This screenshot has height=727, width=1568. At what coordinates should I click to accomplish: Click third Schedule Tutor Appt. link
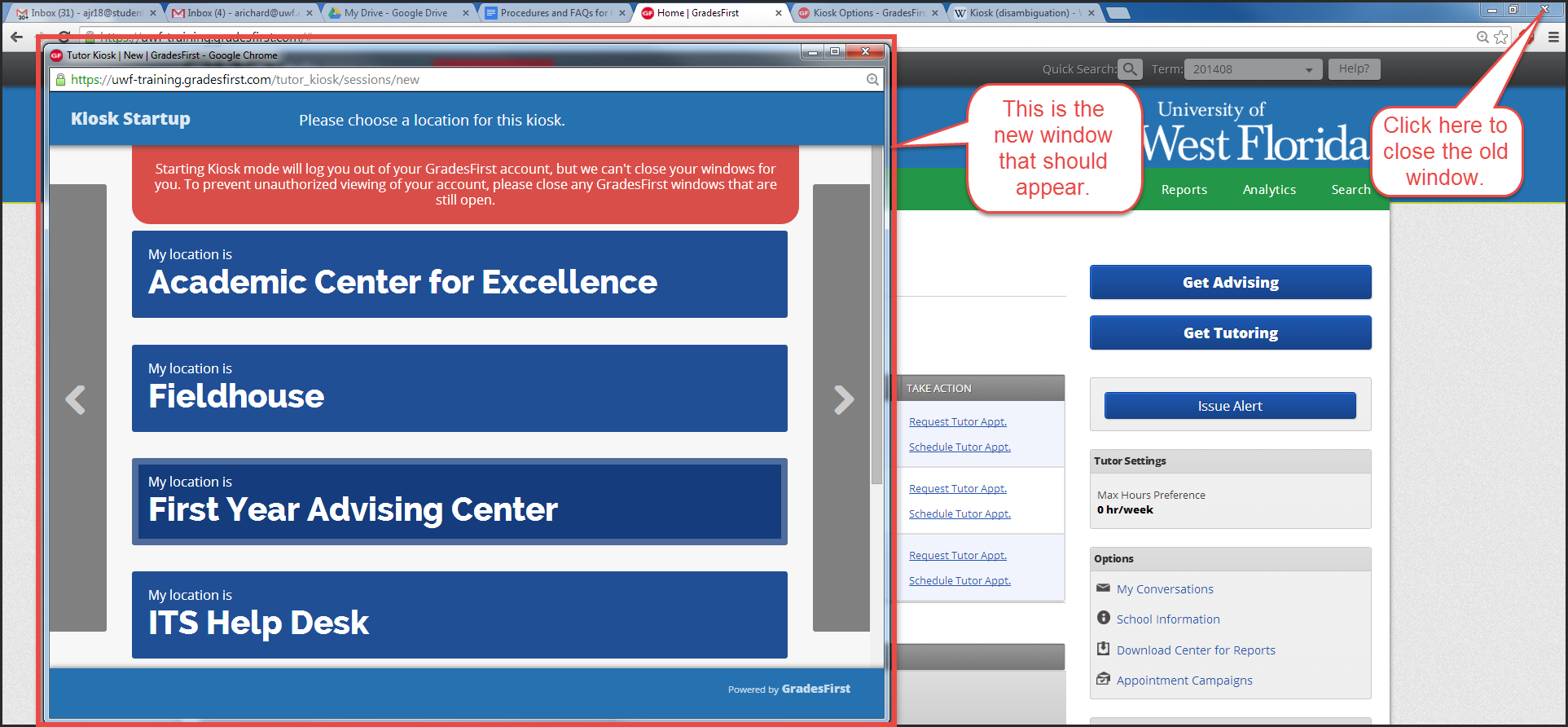(x=960, y=580)
